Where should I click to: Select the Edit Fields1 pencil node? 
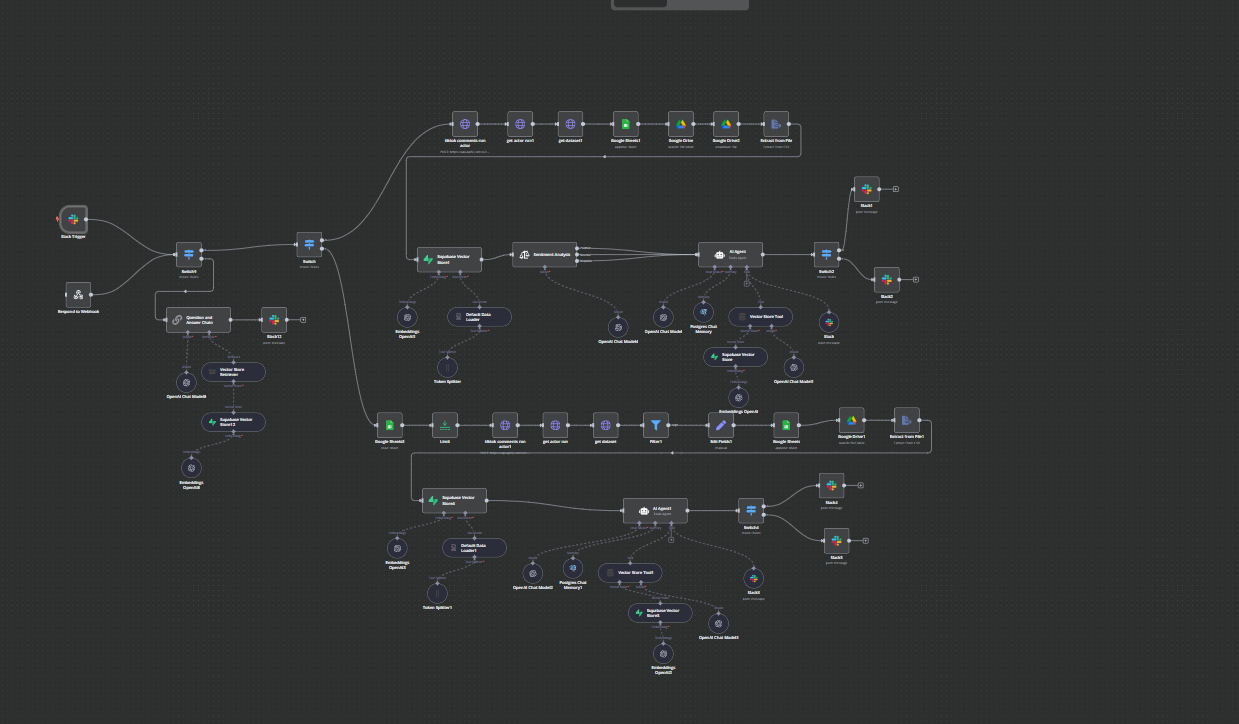point(721,424)
